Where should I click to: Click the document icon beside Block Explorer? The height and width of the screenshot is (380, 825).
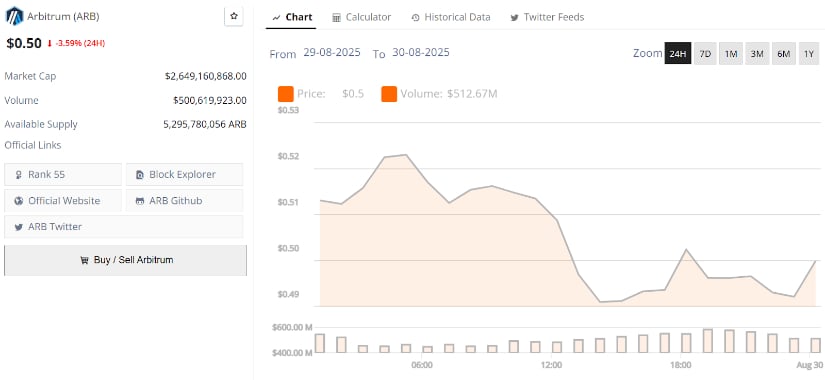[140, 175]
